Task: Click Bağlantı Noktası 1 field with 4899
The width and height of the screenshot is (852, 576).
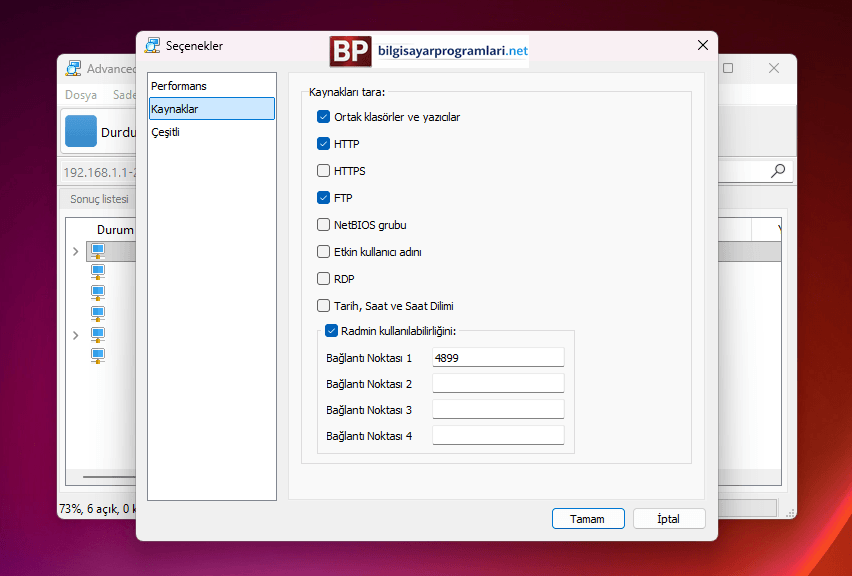Action: pos(498,358)
